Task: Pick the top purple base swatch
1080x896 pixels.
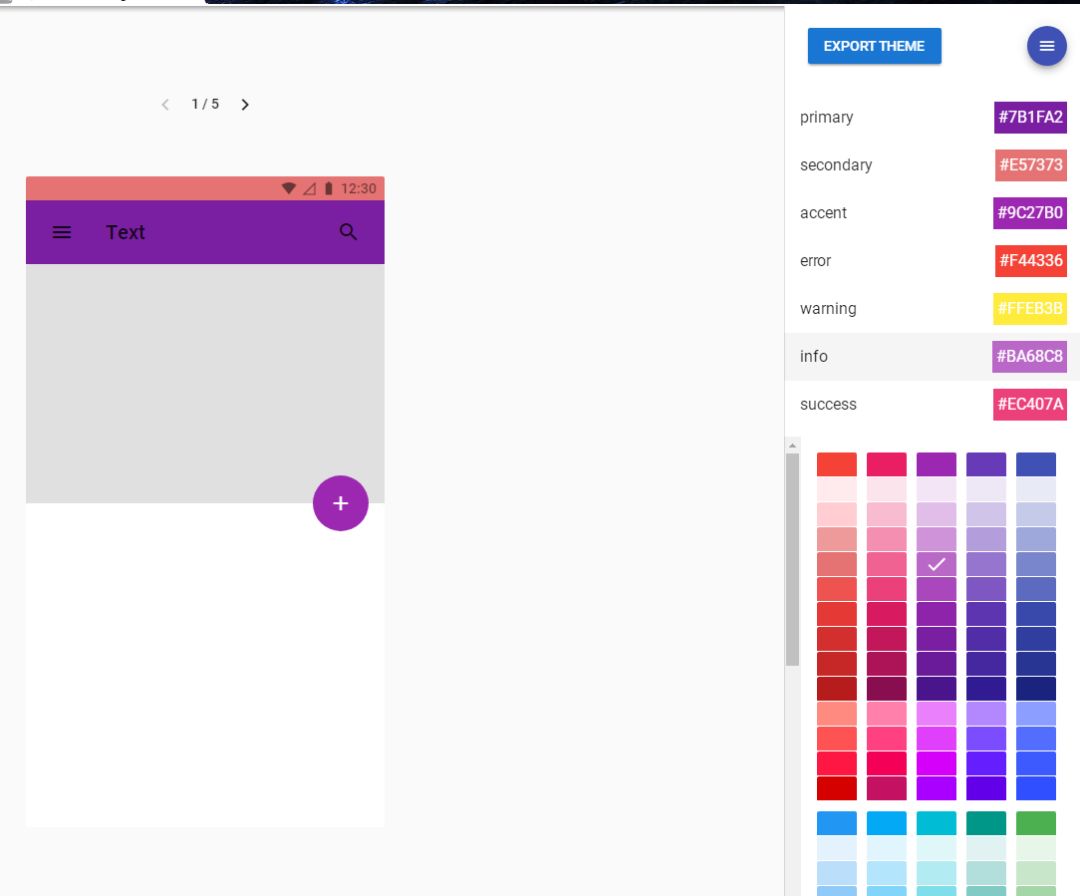Action: [x=936, y=464]
